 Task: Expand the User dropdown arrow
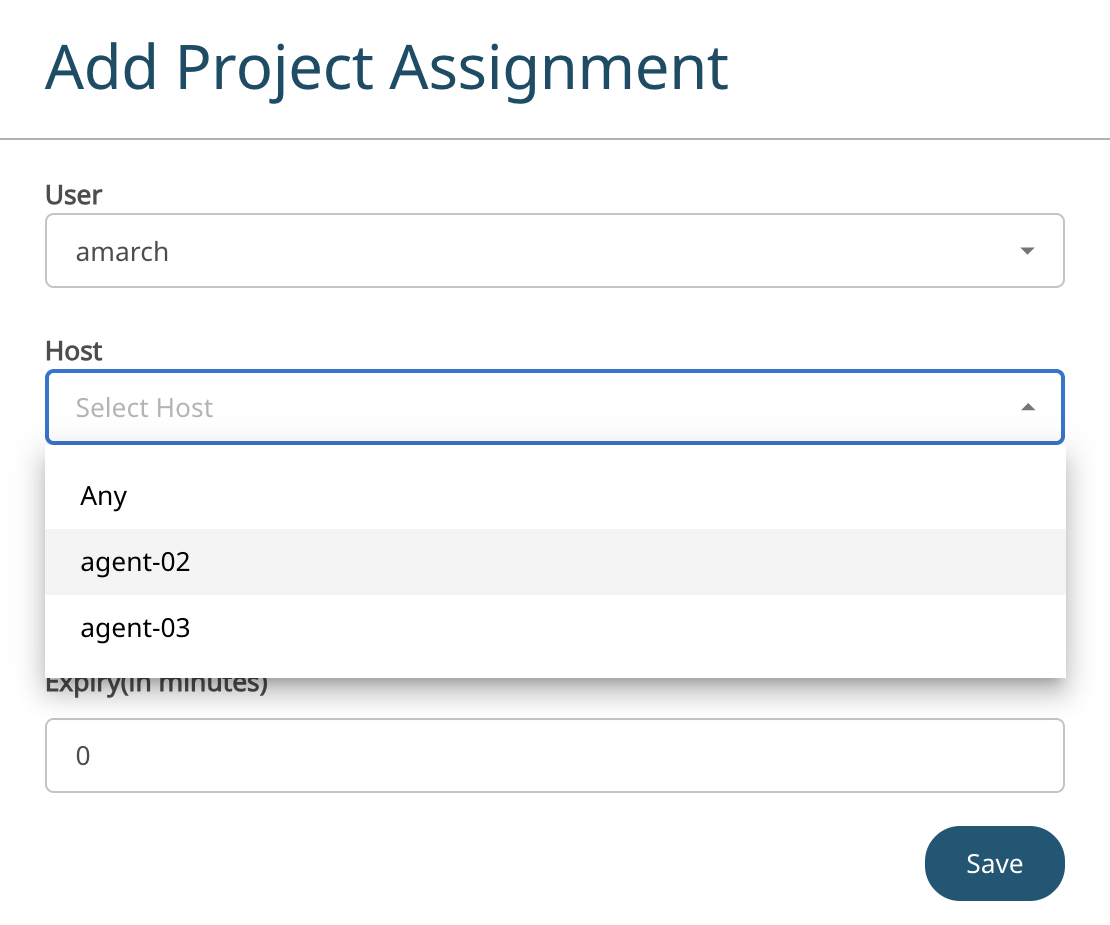tap(1027, 251)
